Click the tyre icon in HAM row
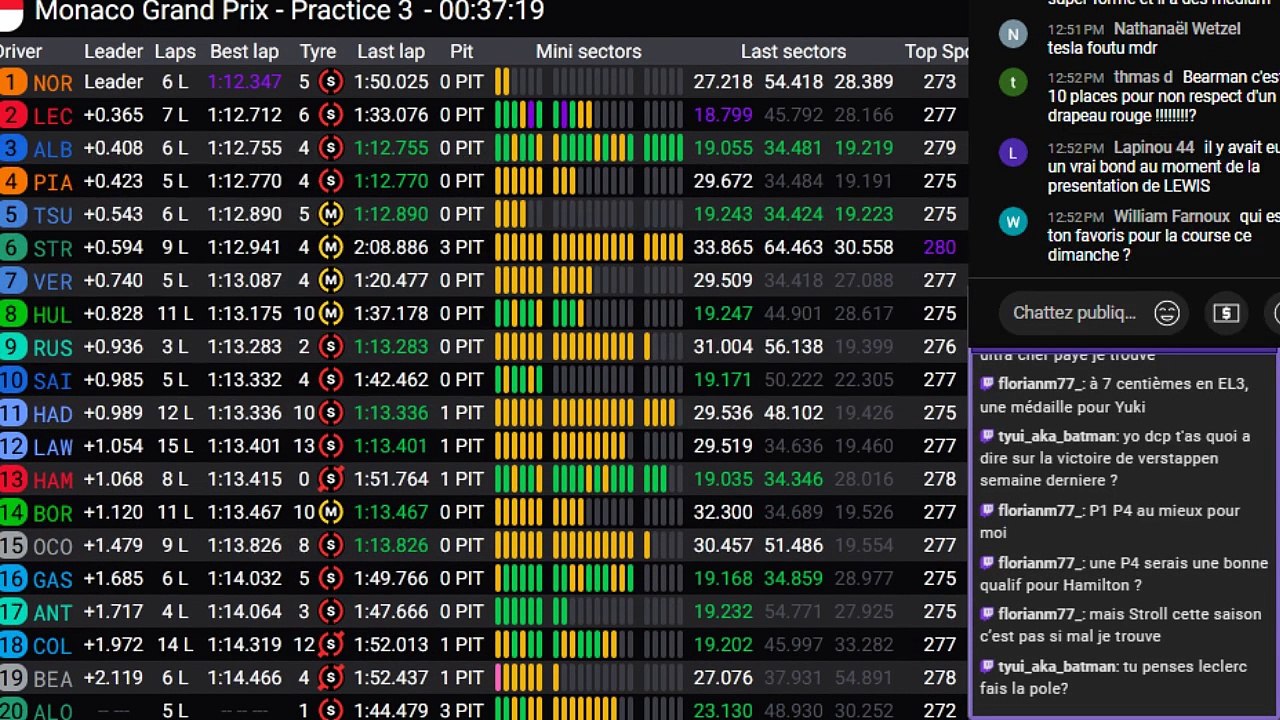 click(x=331, y=479)
